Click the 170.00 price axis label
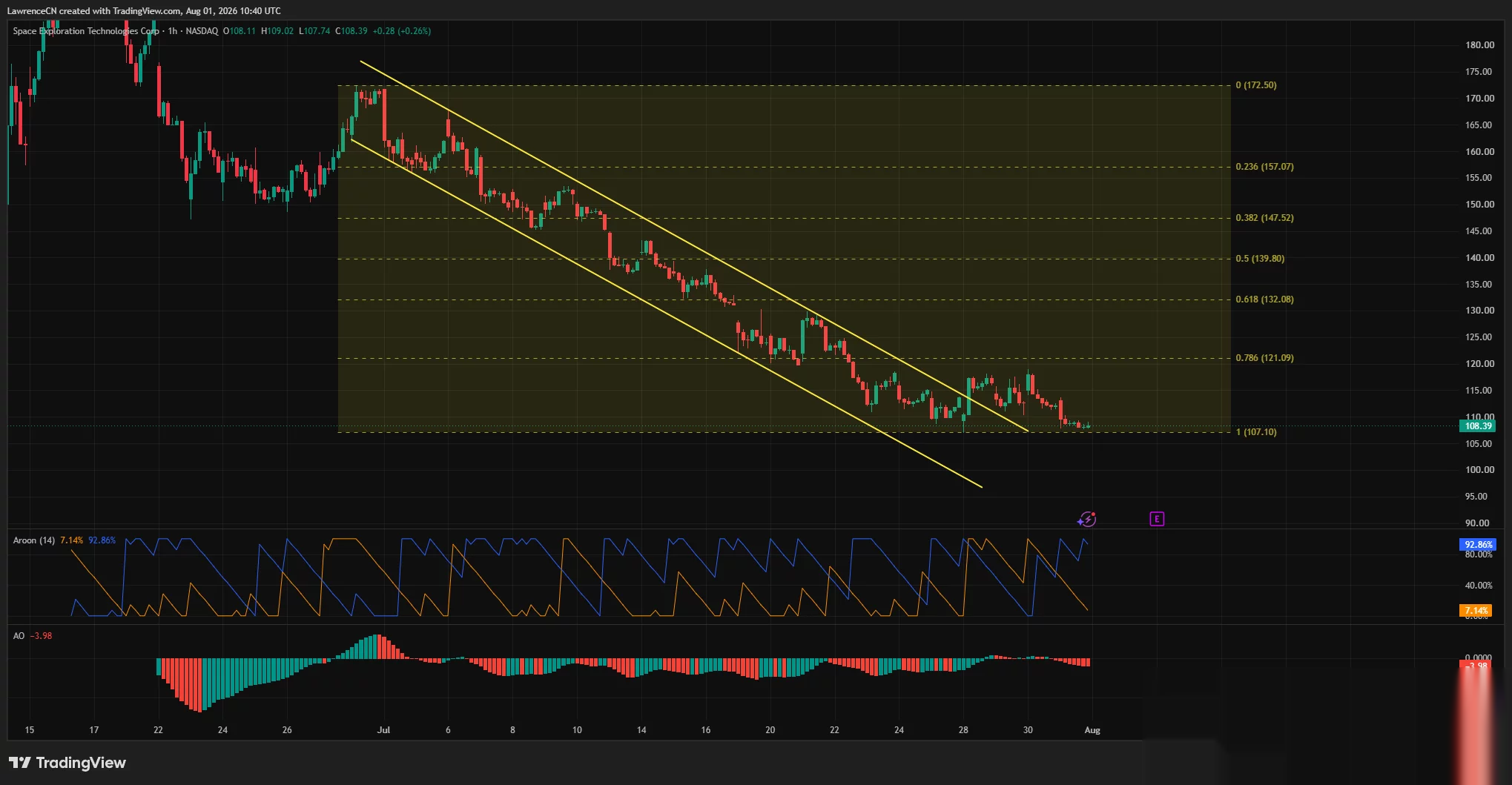Image resolution: width=1512 pixels, height=785 pixels. (x=1479, y=99)
